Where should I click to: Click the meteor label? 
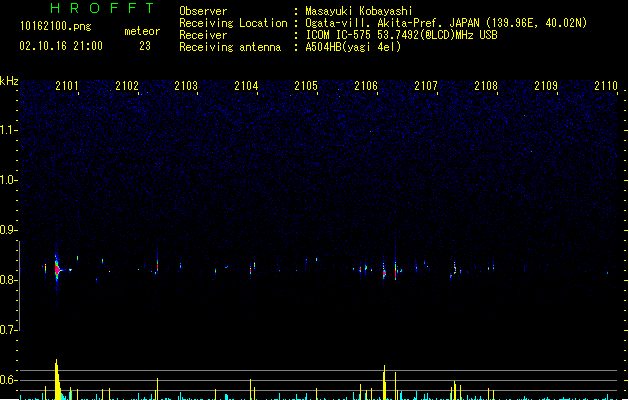(142, 31)
